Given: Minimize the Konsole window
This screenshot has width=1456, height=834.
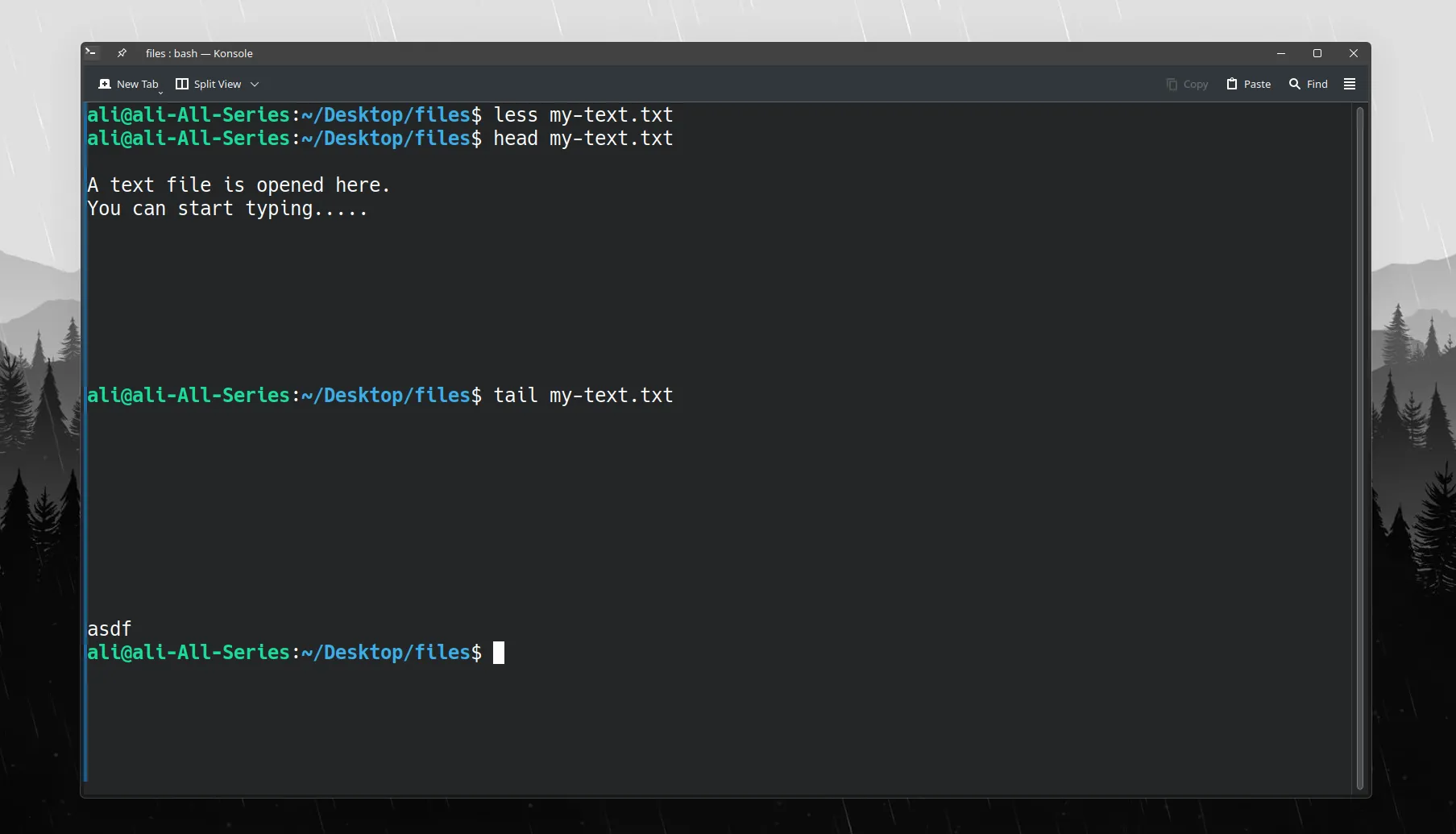Looking at the screenshot, I should click(1281, 53).
